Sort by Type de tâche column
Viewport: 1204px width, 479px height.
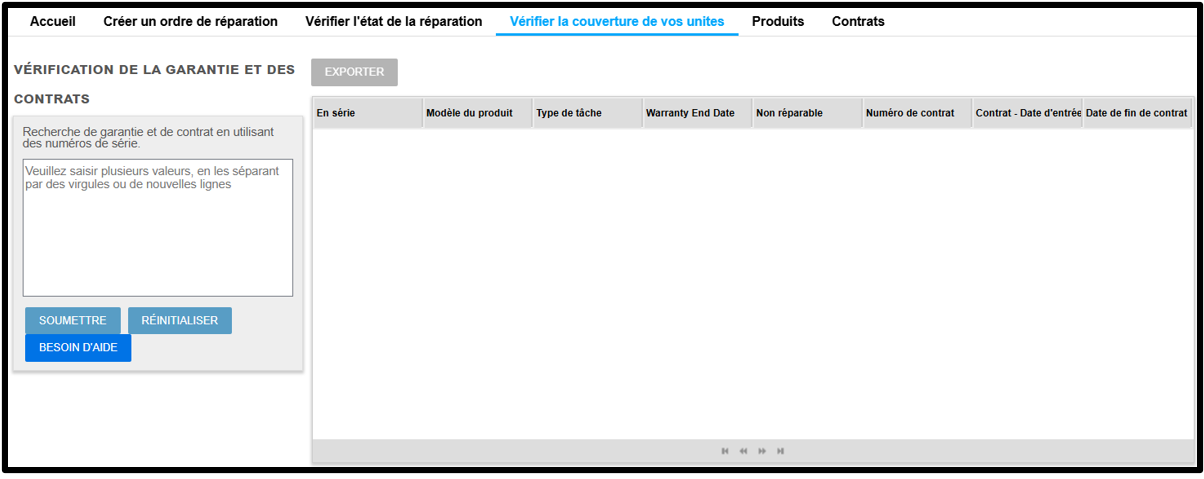click(x=587, y=113)
